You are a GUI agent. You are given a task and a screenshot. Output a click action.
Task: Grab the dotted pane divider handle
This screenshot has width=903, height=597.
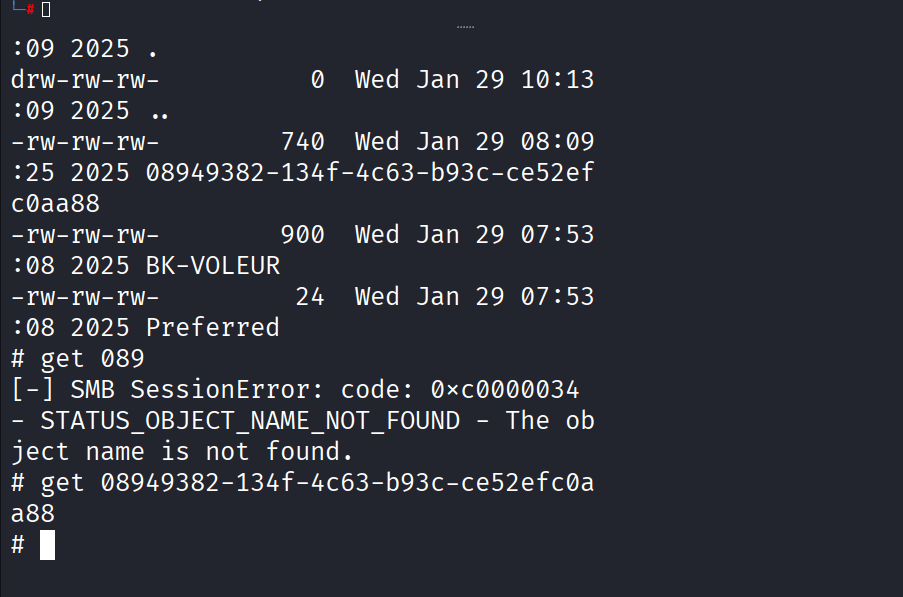465,27
